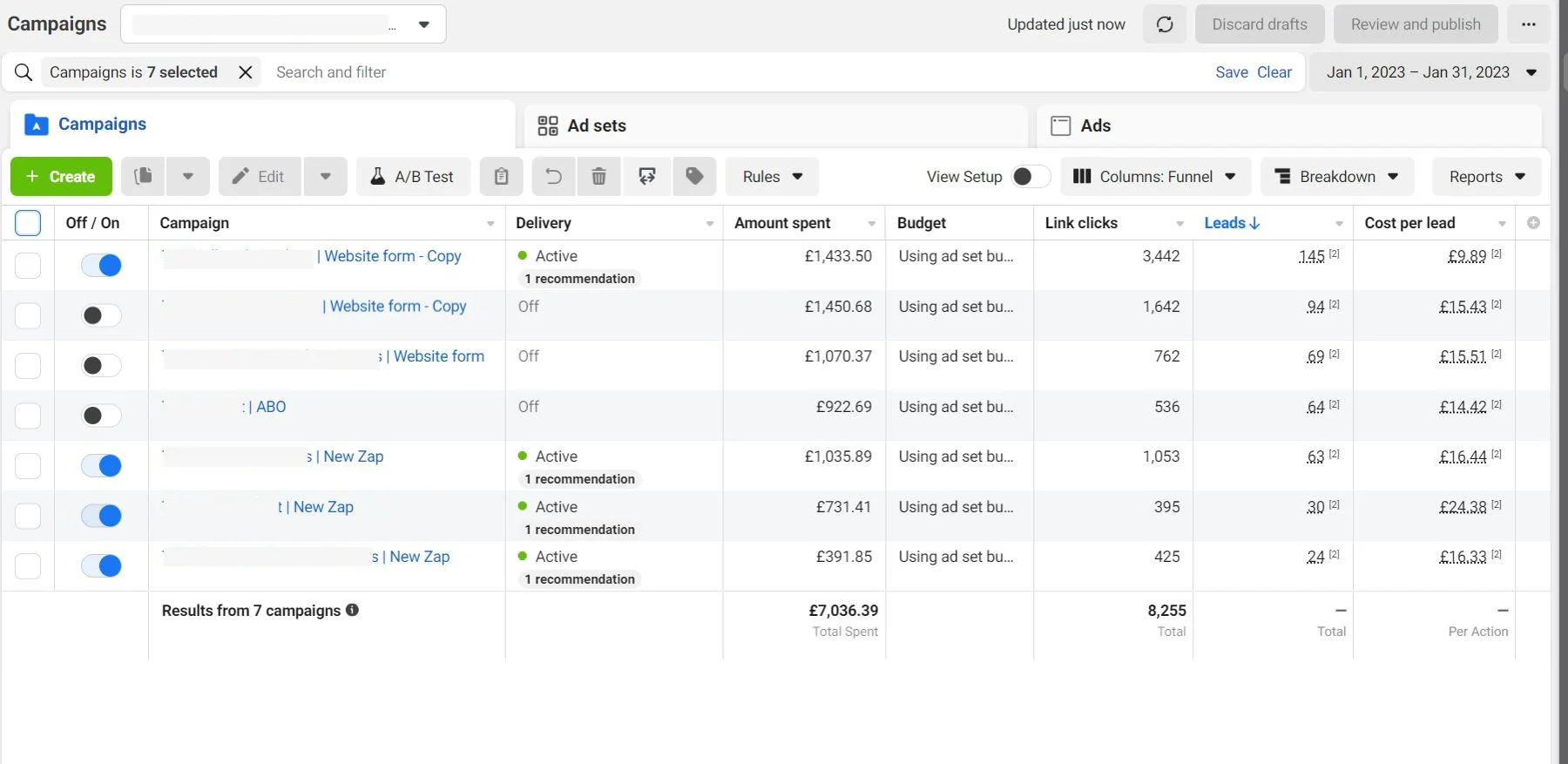Click the trash delete icon
The image size is (1568, 764).
599,176
